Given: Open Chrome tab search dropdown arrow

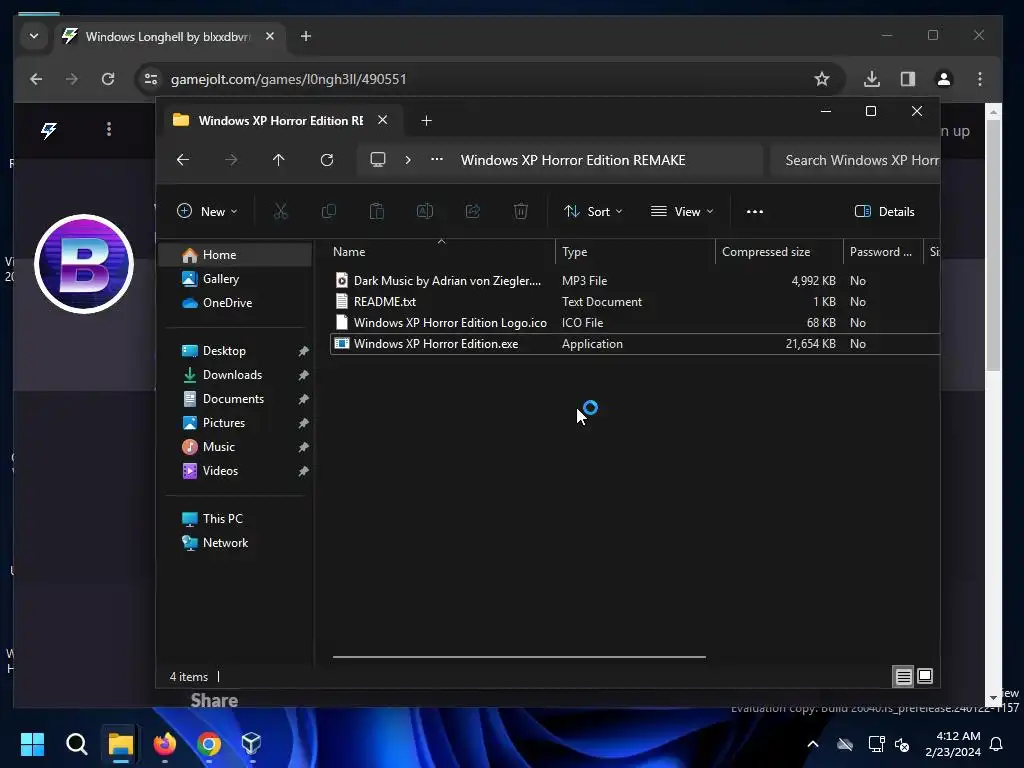Looking at the screenshot, I should pyautogui.click(x=34, y=36).
